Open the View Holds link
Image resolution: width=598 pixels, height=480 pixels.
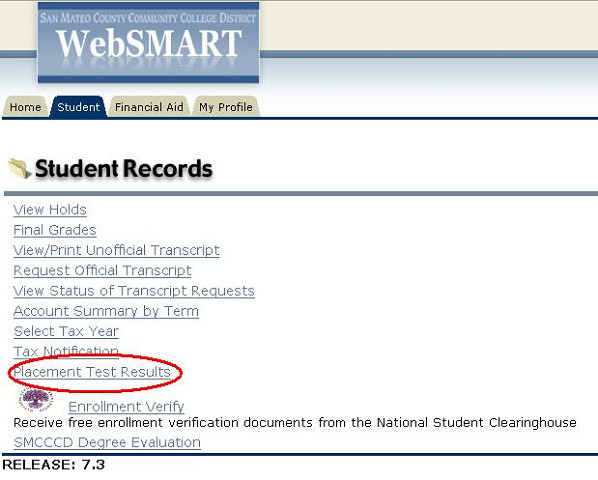(x=50, y=210)
